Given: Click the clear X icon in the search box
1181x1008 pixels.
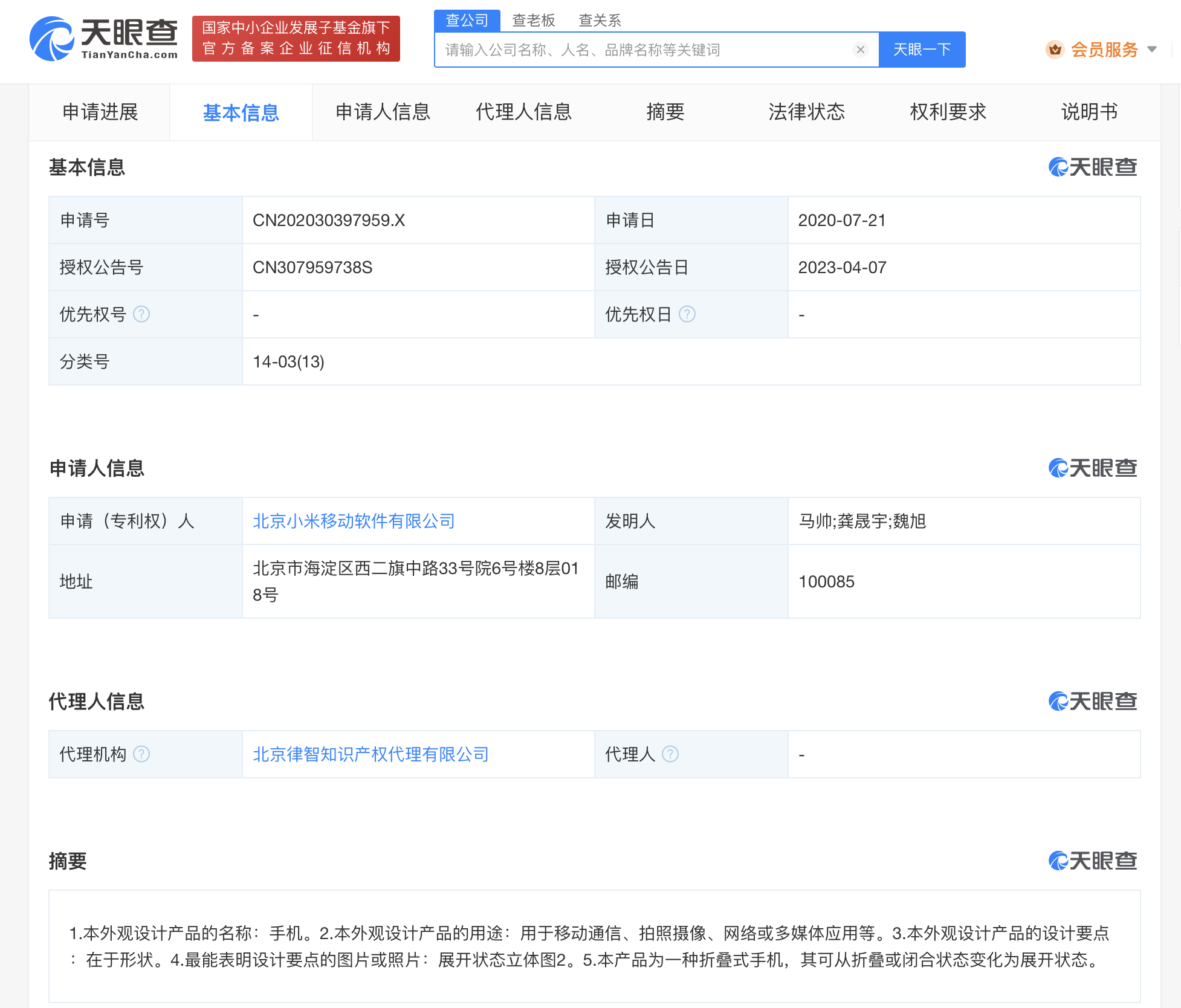Looking at the screenshot, I should point(861,50).
